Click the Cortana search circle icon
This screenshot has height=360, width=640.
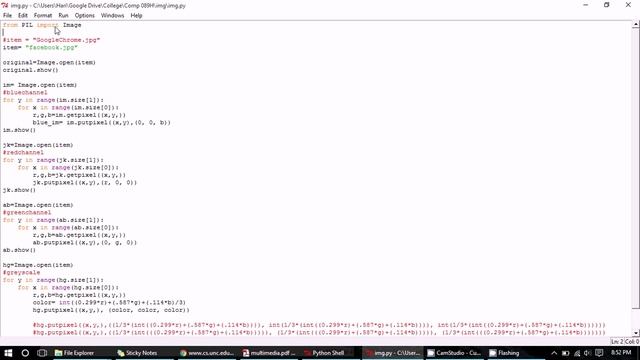click(25, 353)
